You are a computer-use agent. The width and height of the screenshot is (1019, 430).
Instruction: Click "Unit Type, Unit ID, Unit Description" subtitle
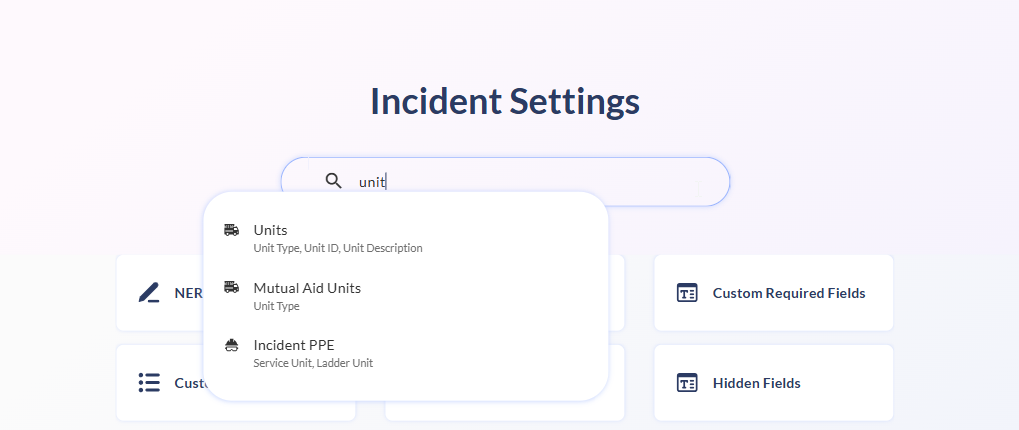pyautogui.click(x=338, y=248)
